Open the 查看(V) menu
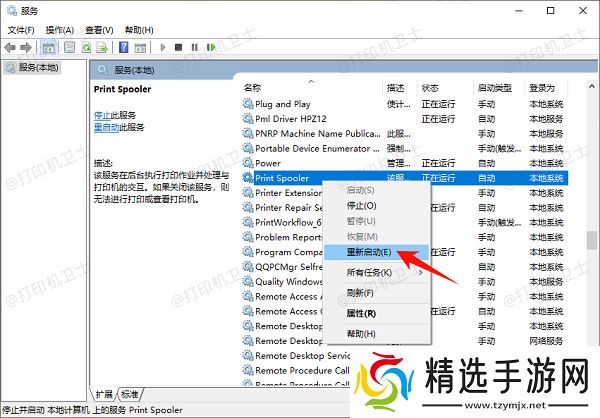 click(99, 30)
